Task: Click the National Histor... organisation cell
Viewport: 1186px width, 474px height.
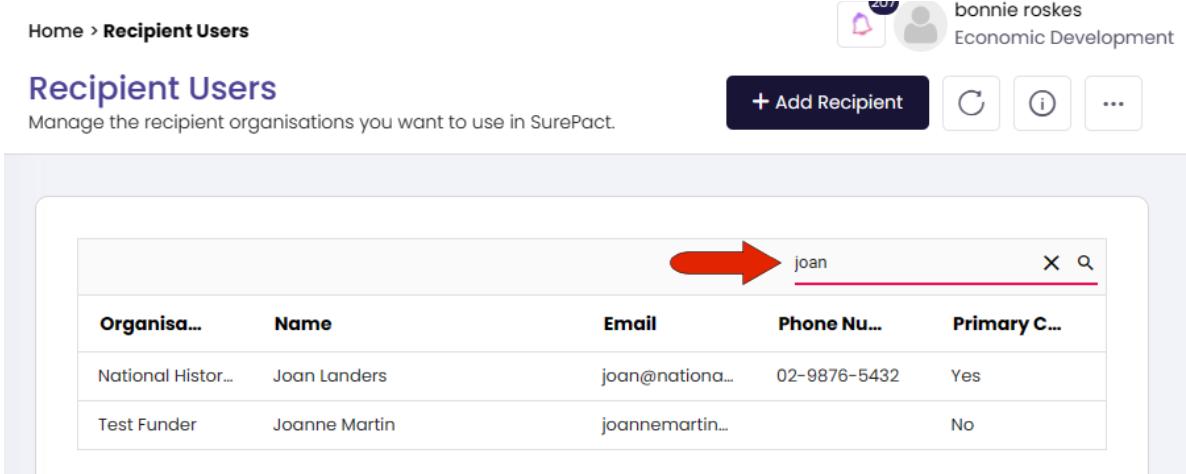Action: [x=166, y=376]
